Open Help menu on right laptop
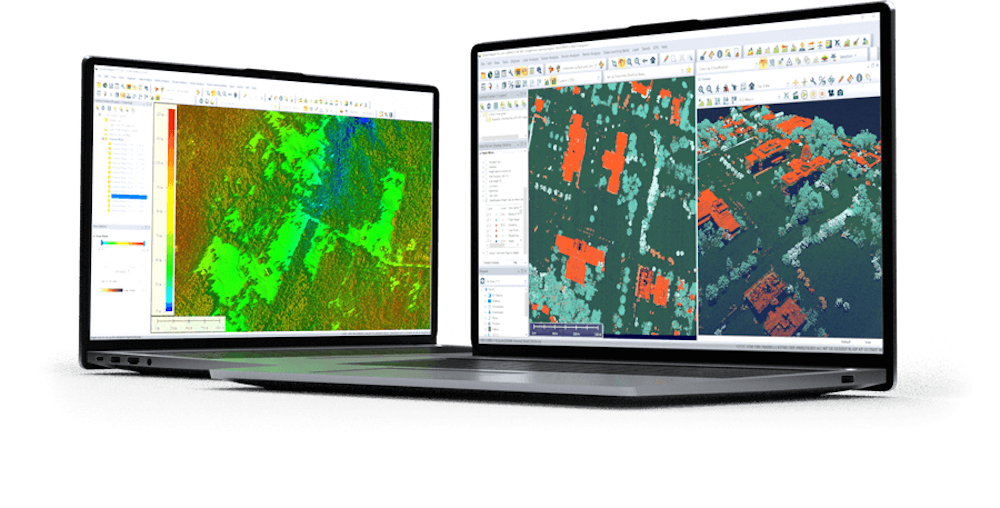The width and height of the screenshot is (1000, 508). (664, 47)
